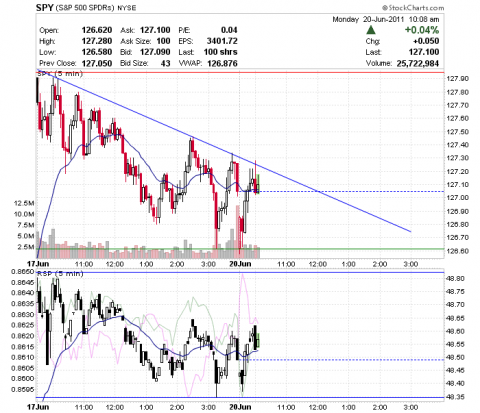
Task: Click the 48.80 RSP price label
Action: pyautogui.click(x=455, y=278)
